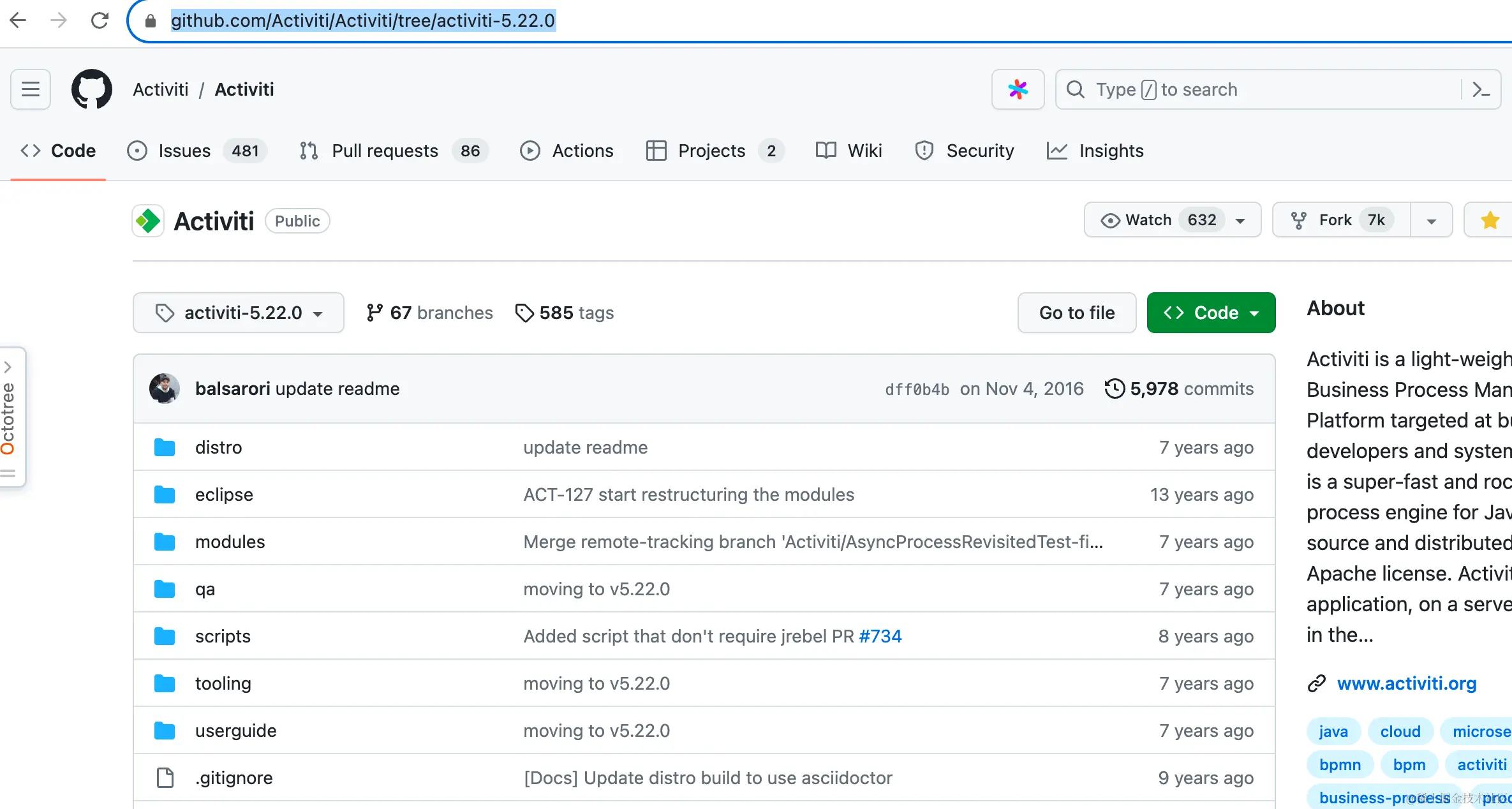This screenshot has height=809, width=1512.
Task: Open the modules folder
Action: click(230, 542)
